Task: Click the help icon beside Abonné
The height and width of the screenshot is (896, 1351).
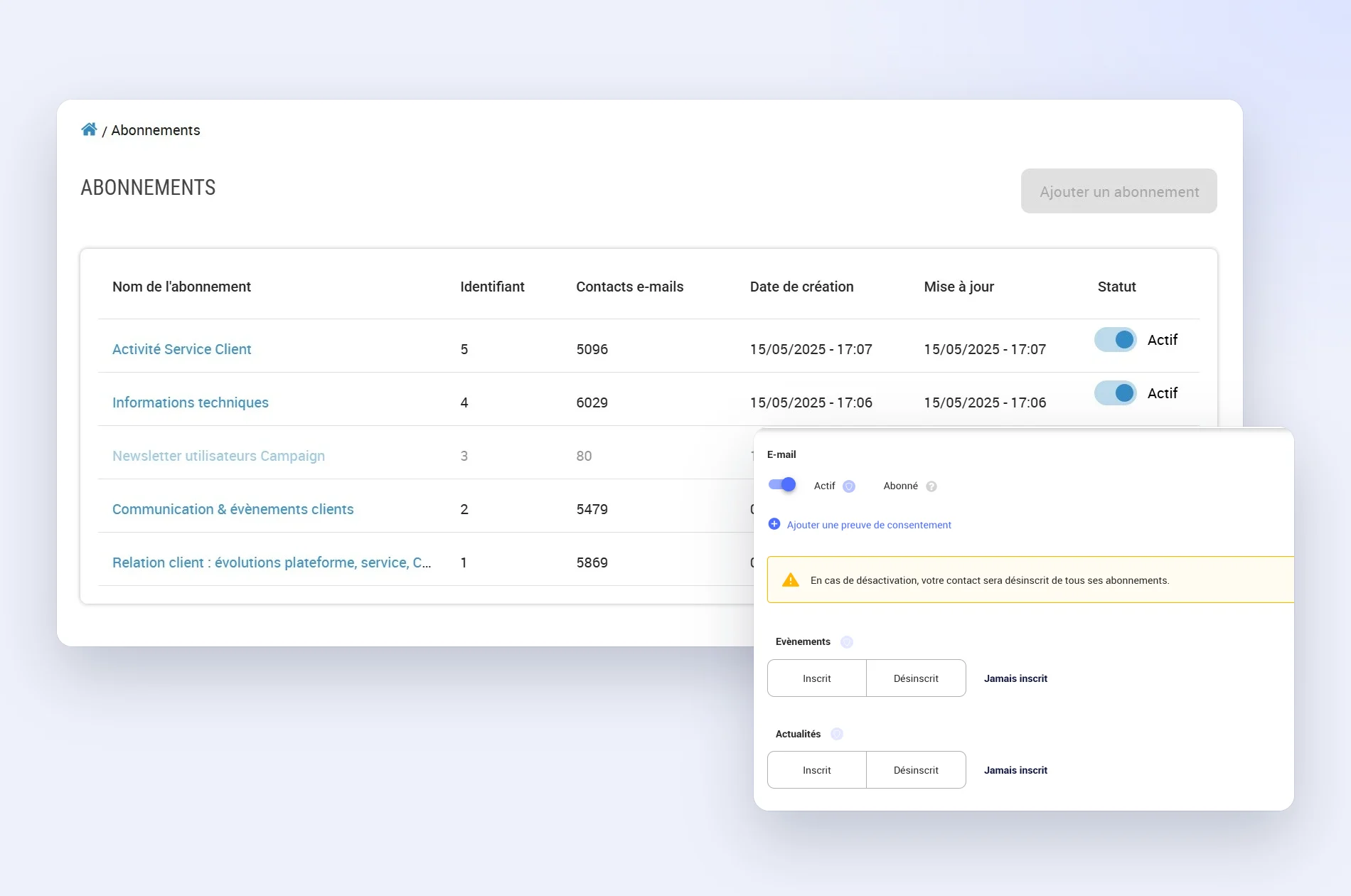Action: pos(931,486)
